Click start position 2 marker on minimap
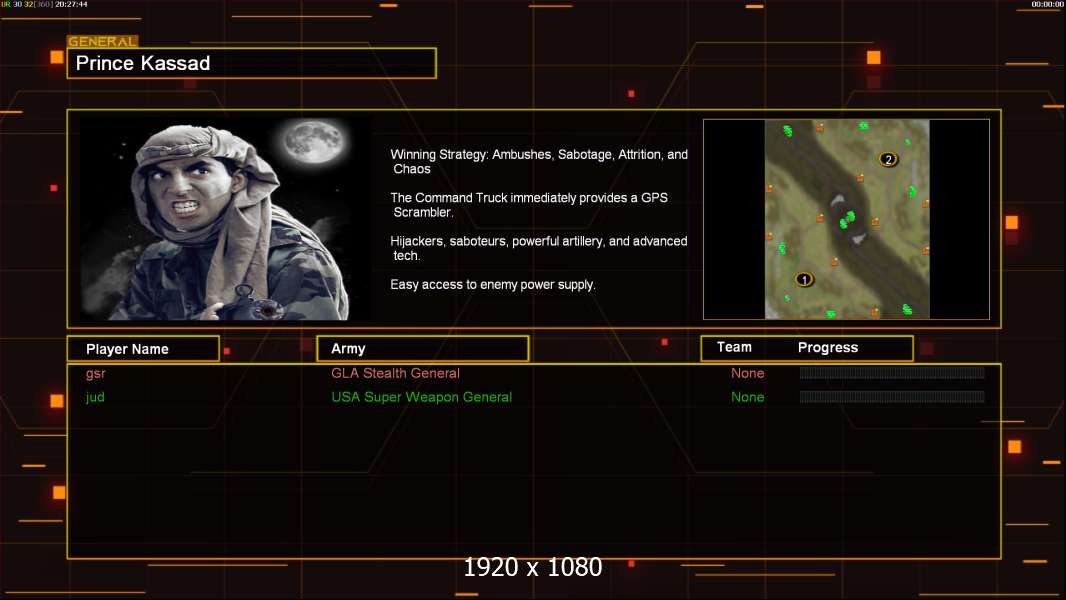 (887, 159)
